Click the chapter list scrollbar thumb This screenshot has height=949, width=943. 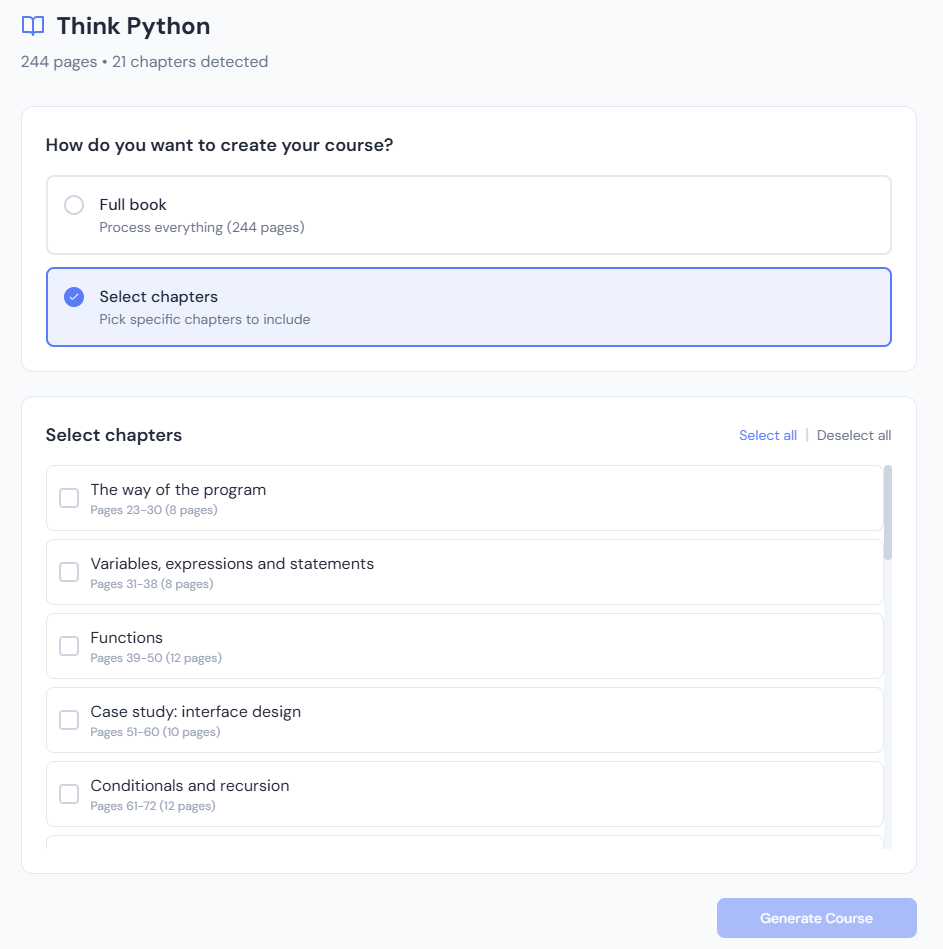point(887,510)
